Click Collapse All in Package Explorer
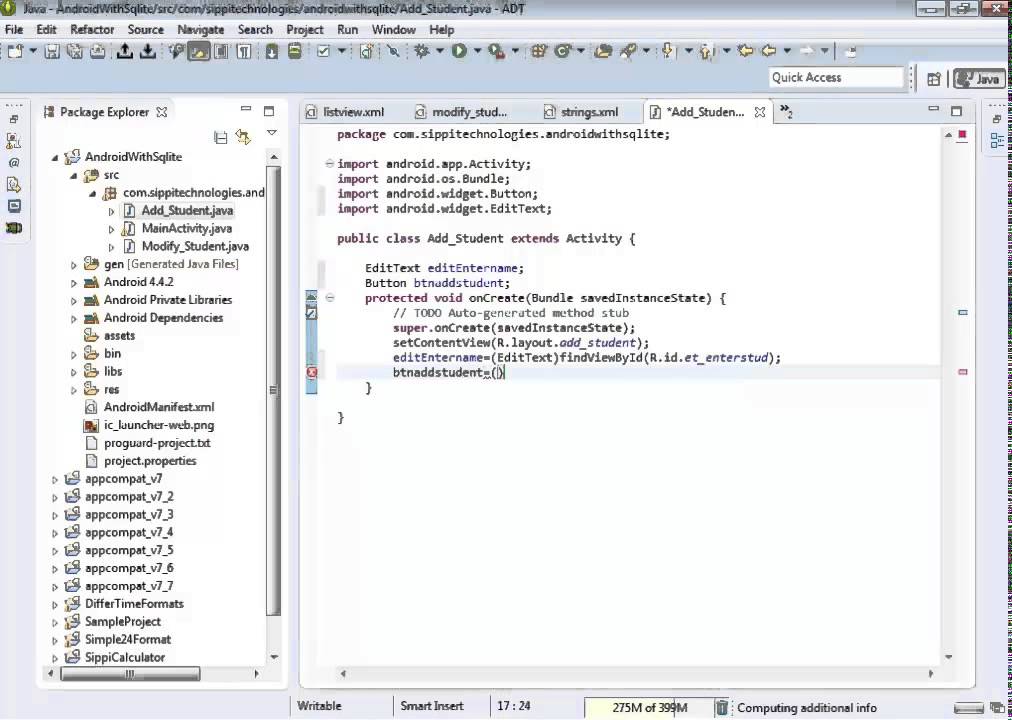 pyautogui.click(x=221, y=137)
